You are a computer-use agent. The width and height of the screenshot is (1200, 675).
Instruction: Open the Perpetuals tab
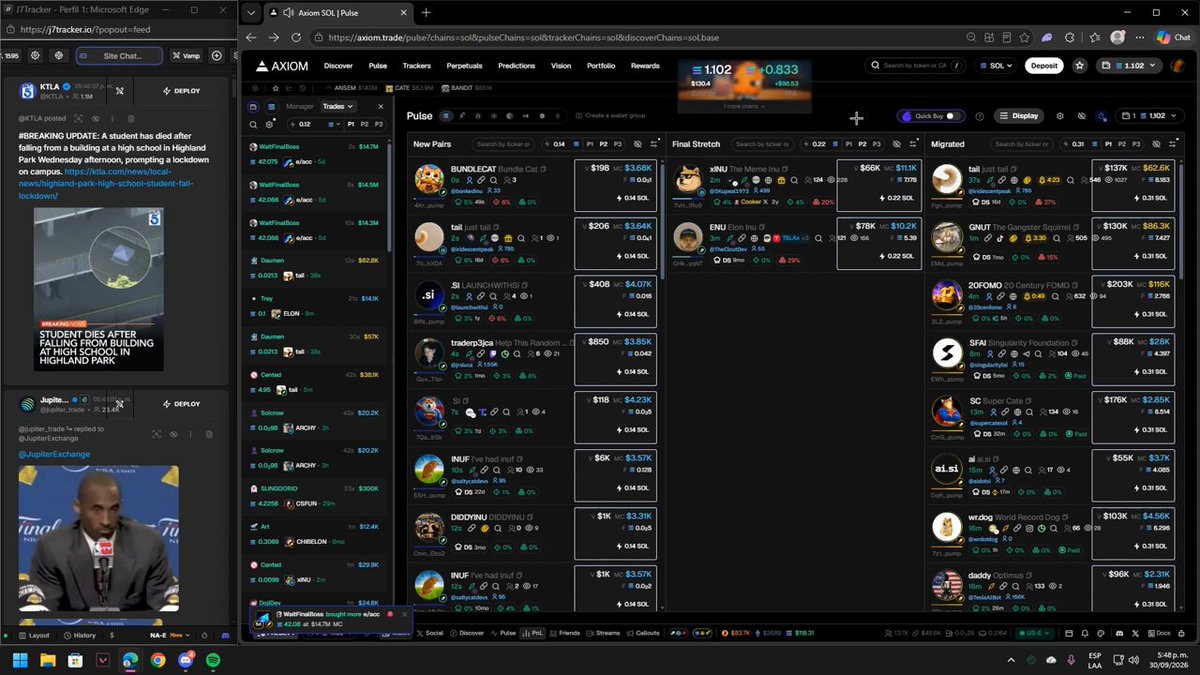click(x=464, y=66)
